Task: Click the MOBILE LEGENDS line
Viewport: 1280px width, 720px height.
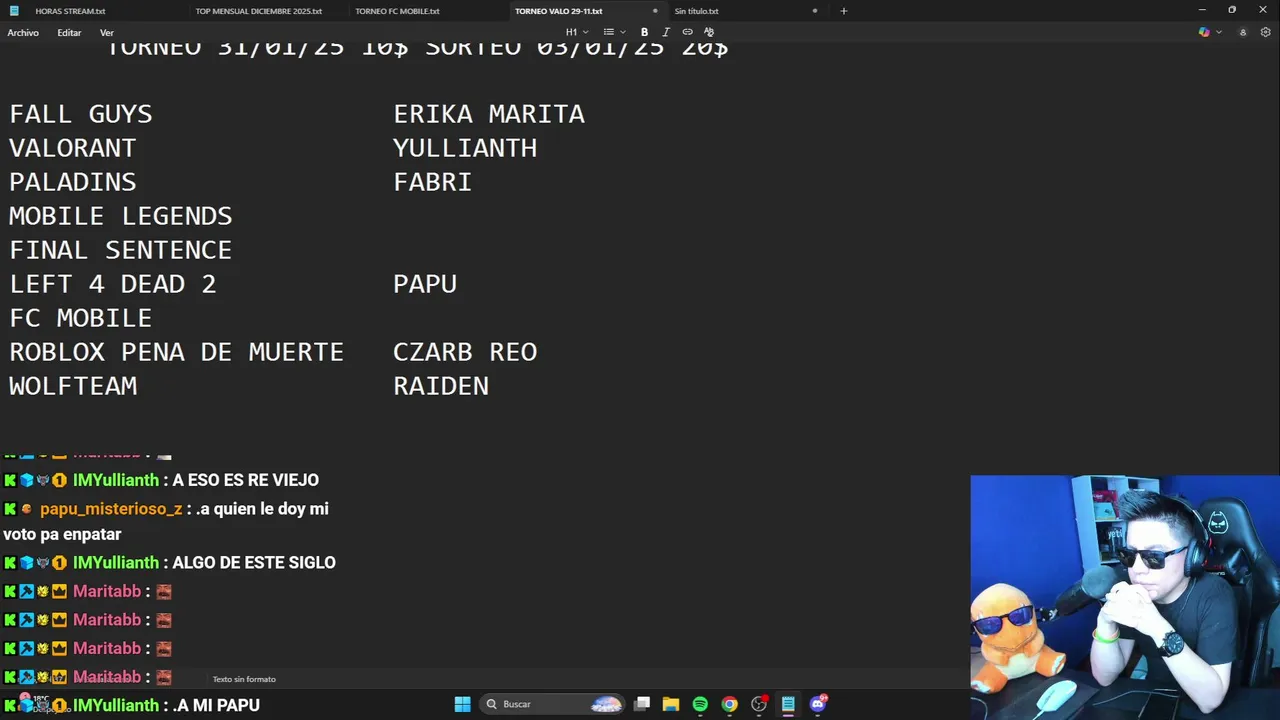Action: point(121,216)
